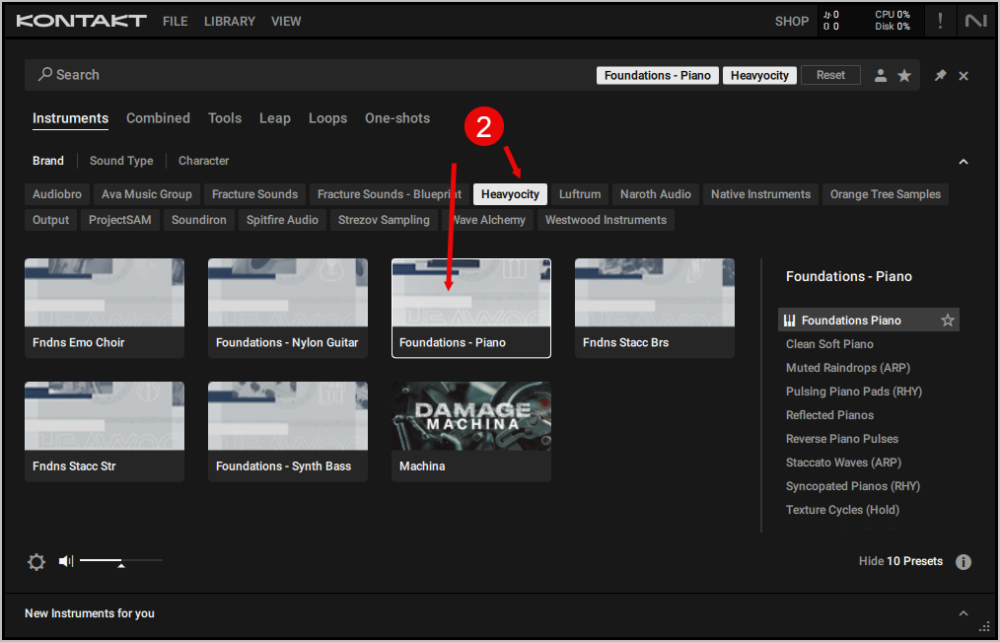Select the Foundations - Synth Bass tile
Image resolution: width=1000 pixels, height=642 pixels.
coord(288,432)
